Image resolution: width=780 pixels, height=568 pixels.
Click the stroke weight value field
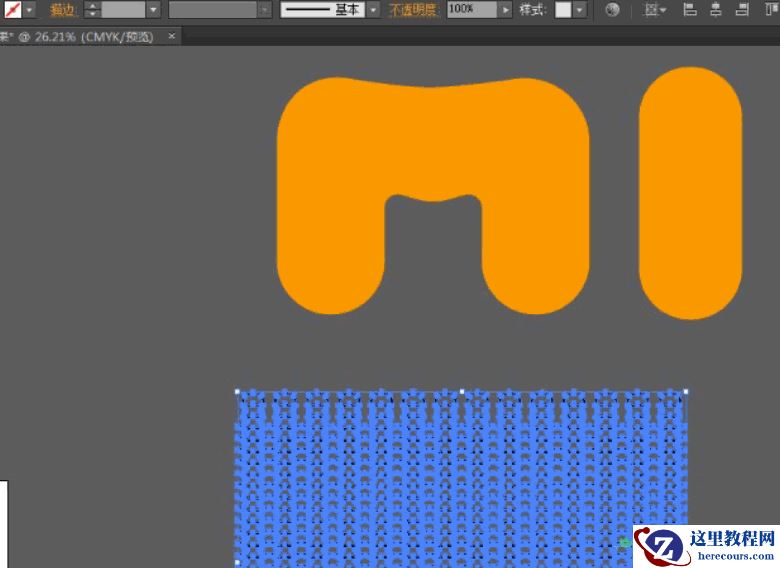click(123, 10)
